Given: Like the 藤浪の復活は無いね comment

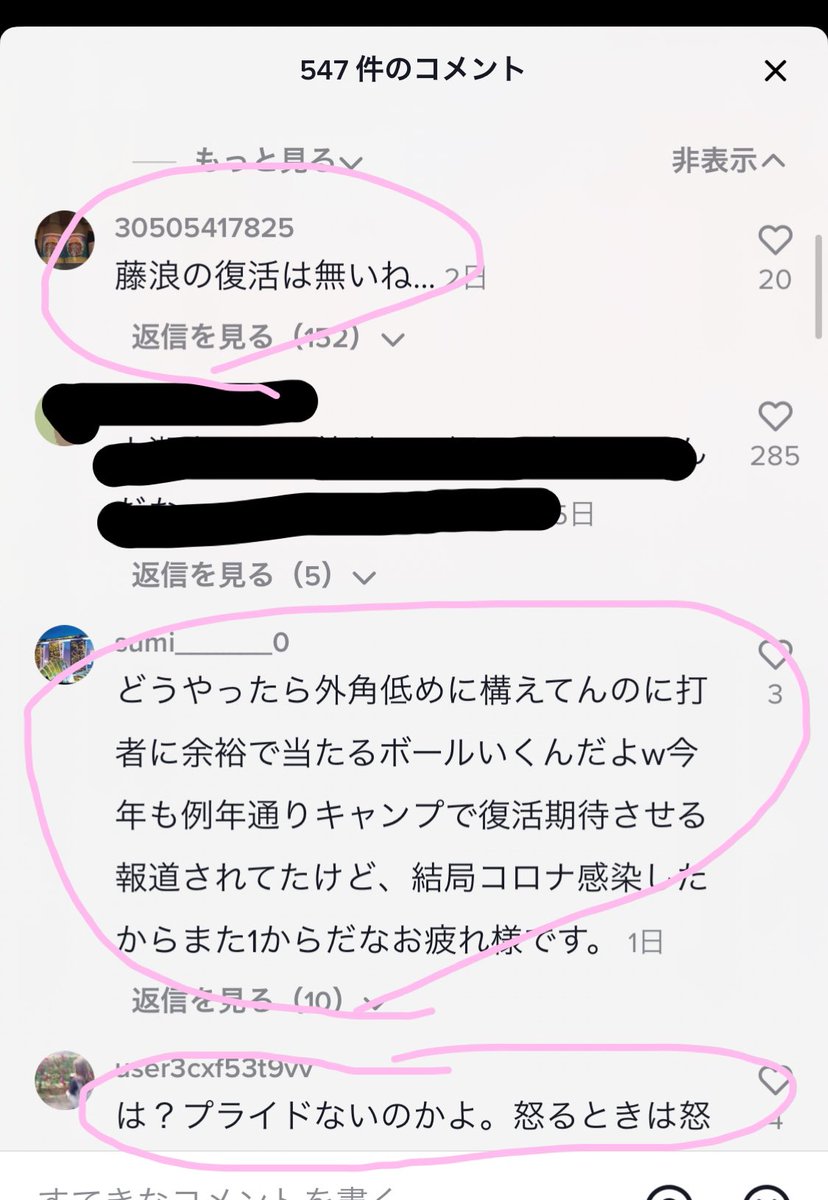Looking at the screenshot, I should [775, 240].
